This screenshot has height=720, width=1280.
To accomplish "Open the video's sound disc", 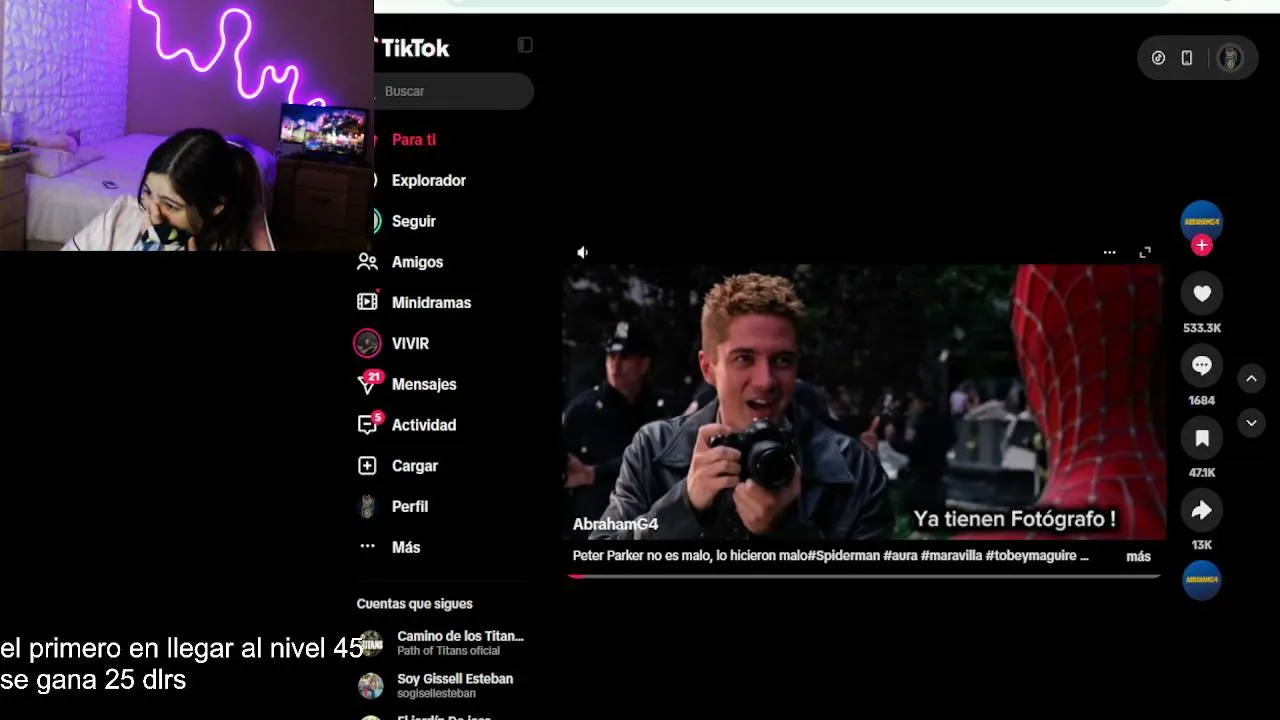I will coord(1202,580).
